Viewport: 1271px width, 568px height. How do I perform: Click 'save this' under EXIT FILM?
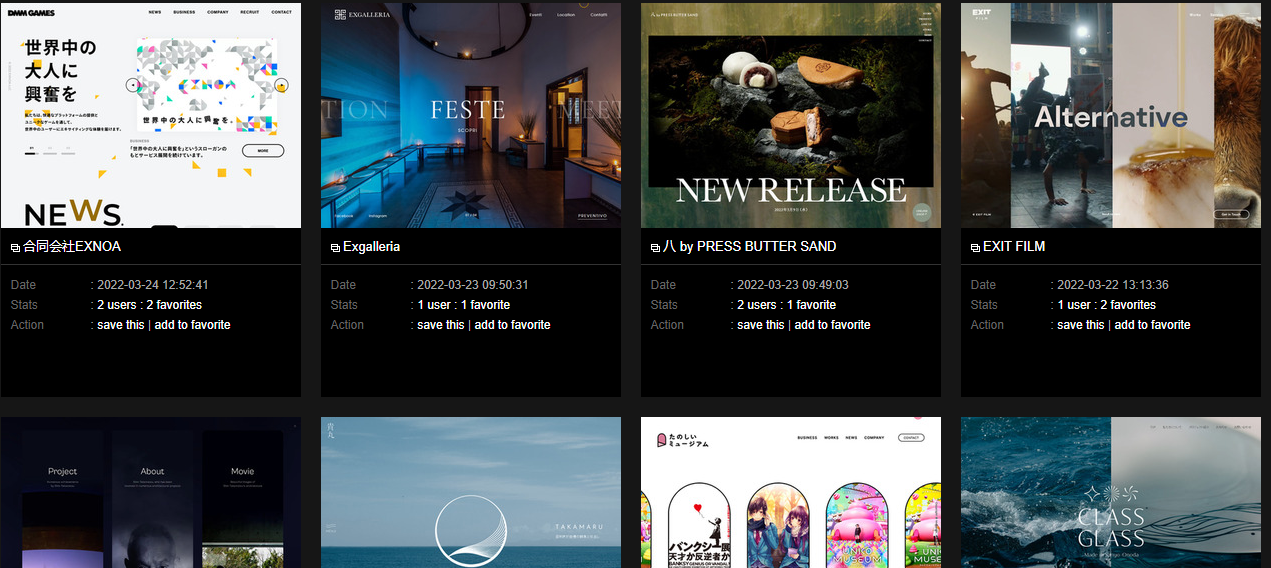pos(1081,325)
